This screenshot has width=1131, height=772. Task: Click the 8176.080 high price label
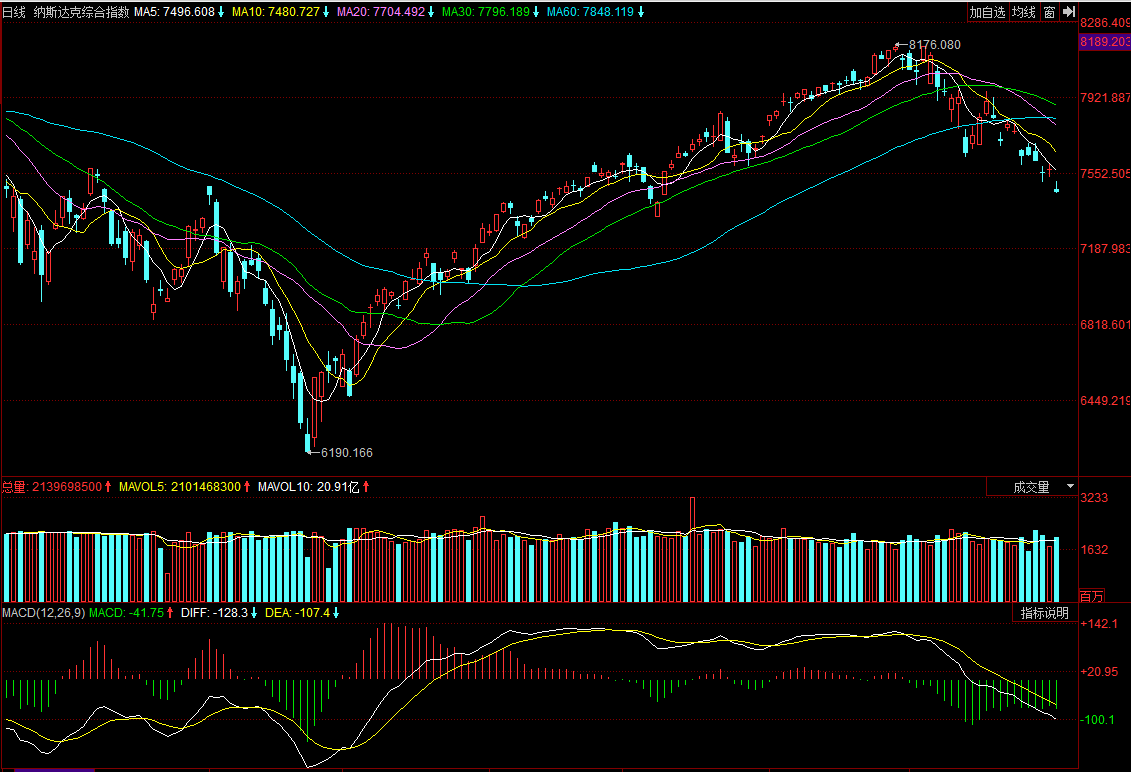[x=934, y=45]
